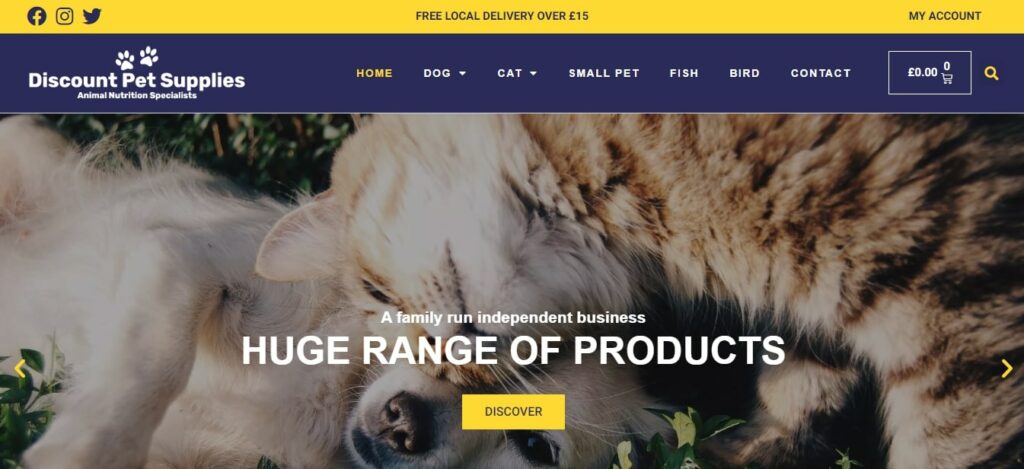Screen dimensions: 1024x469
Task: Open the Small Pet menu item
Action: click(604, 73)
